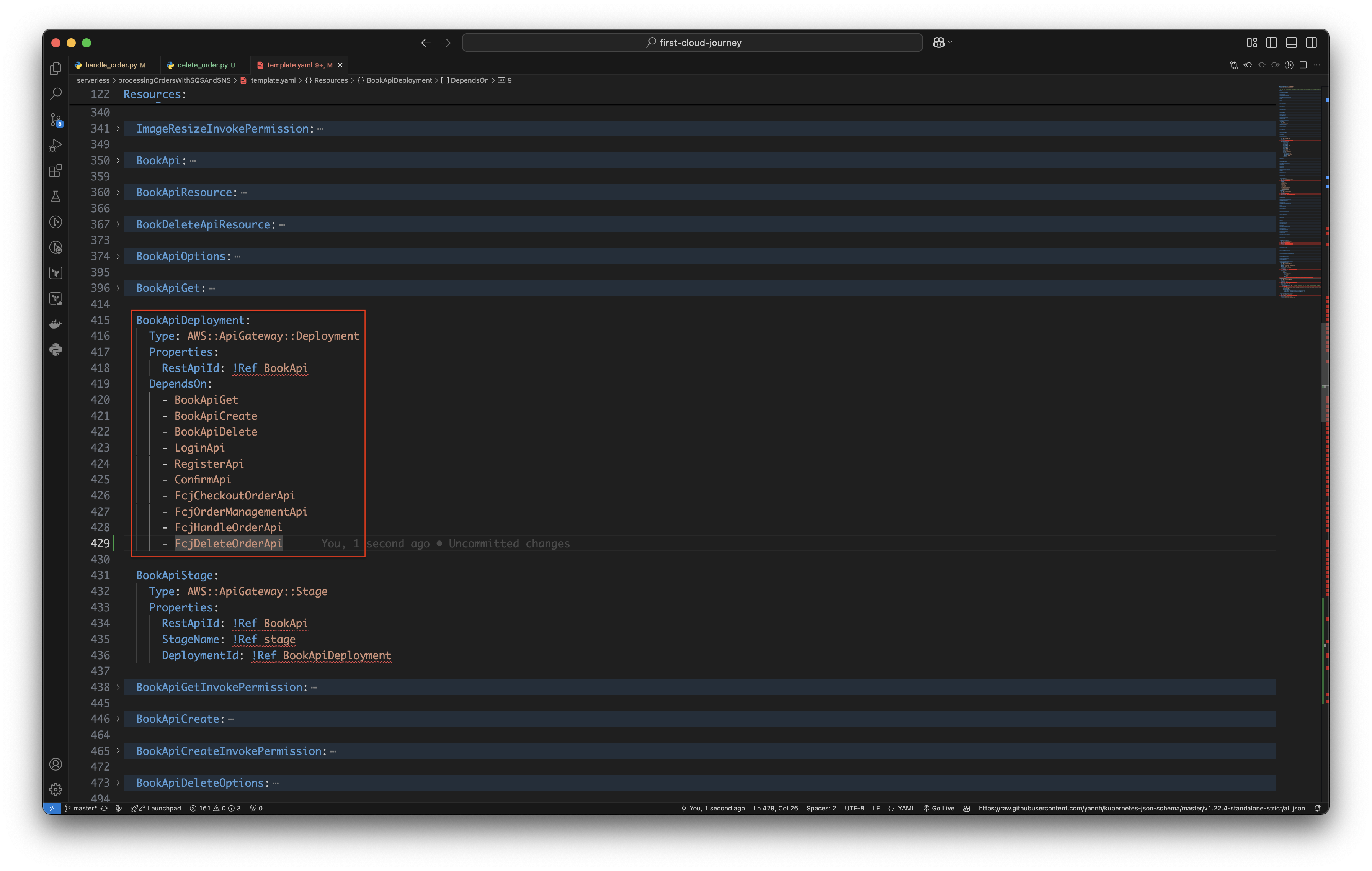Click Go Live in the status bar
Viewport: 1372px width, 871px height.
point(938,808)
